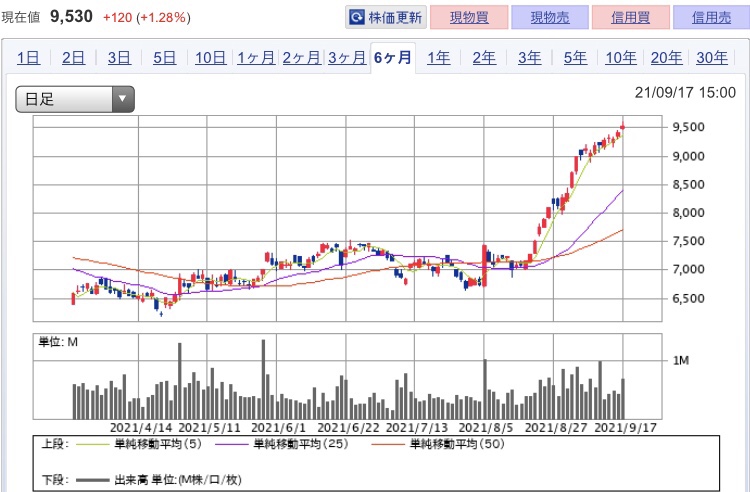
Task: Choose the 5日 period tab
Action: pos(165,58)
